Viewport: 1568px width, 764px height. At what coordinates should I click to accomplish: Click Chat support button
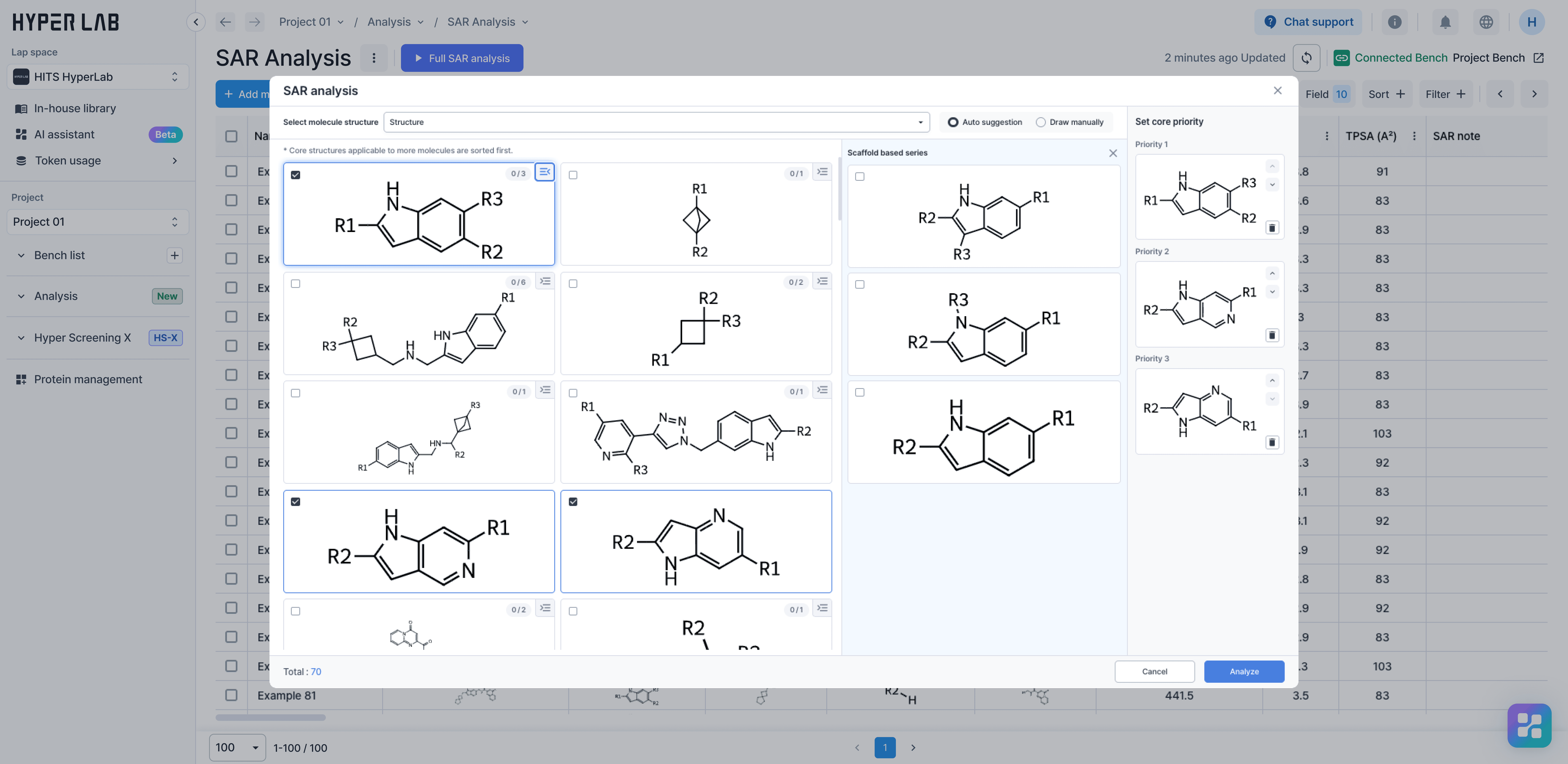[1308, 22]
